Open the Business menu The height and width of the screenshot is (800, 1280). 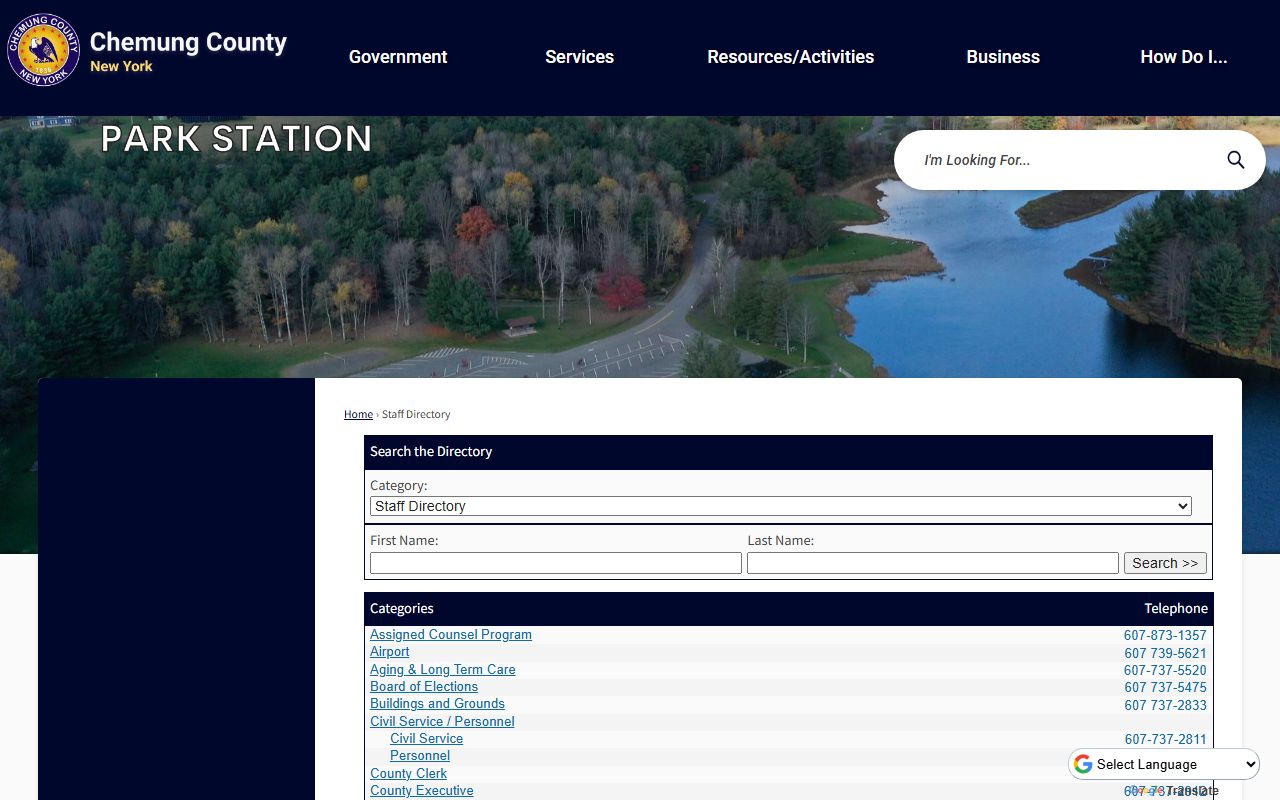pyautogui.click(x=1003, y=57)
